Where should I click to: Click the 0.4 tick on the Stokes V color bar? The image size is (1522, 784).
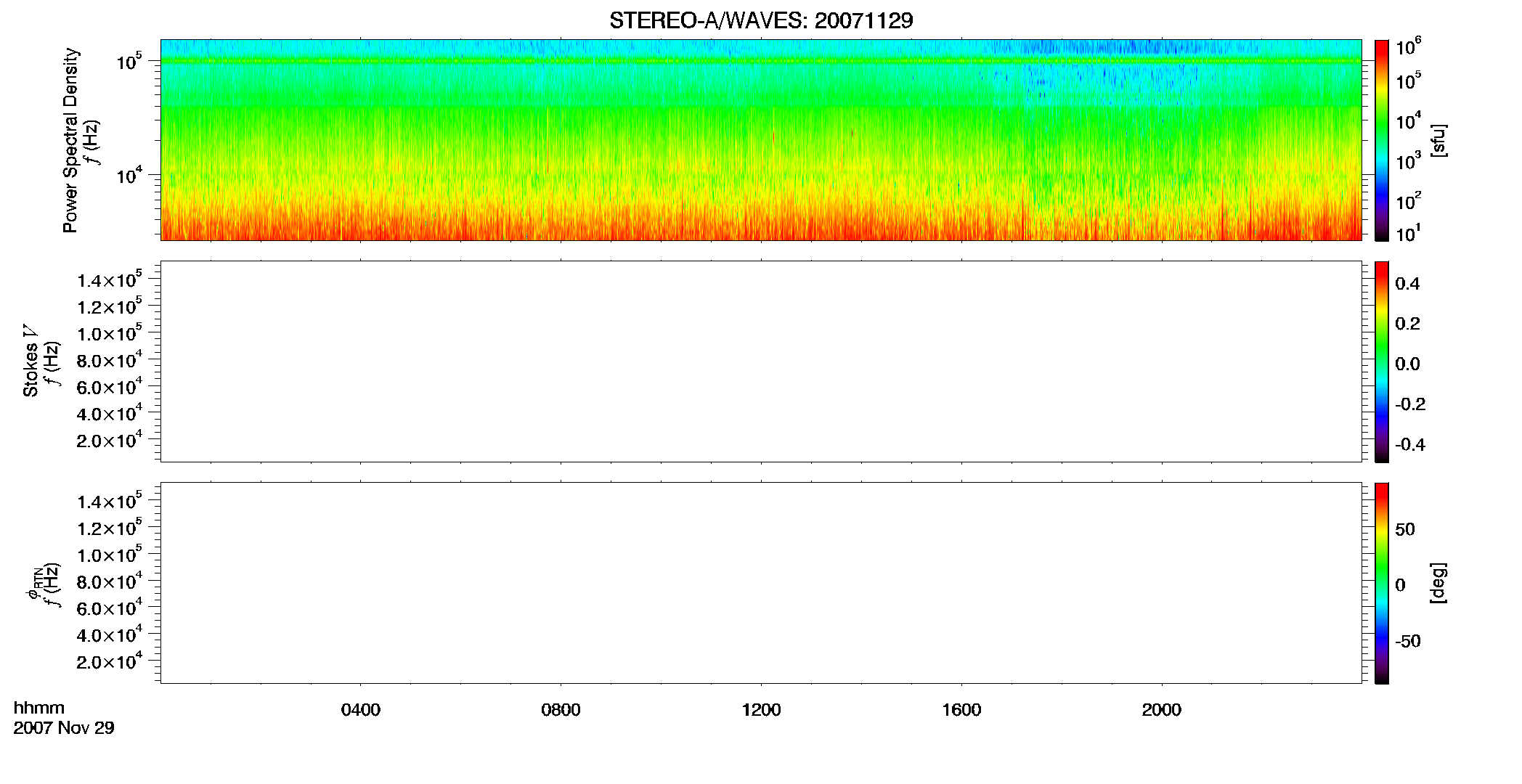(1407, 284)
